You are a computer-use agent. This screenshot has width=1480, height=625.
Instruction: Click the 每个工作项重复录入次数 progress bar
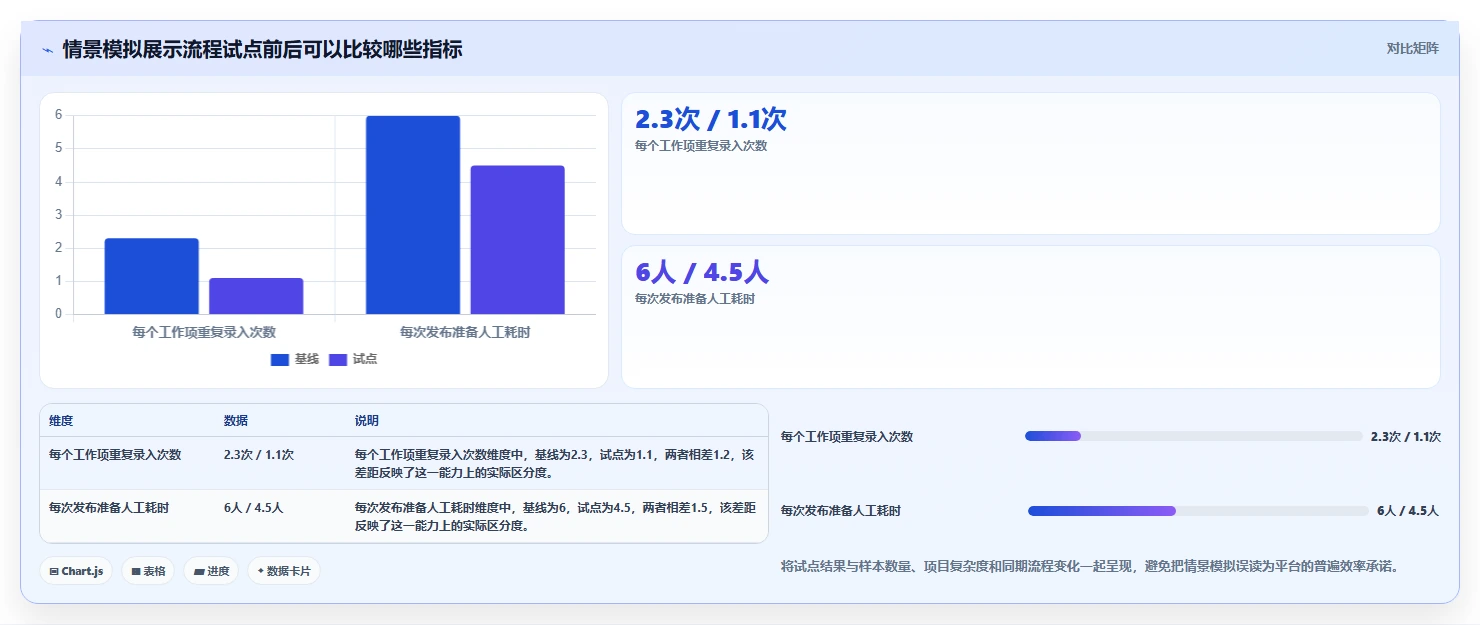click(1193, 436)
